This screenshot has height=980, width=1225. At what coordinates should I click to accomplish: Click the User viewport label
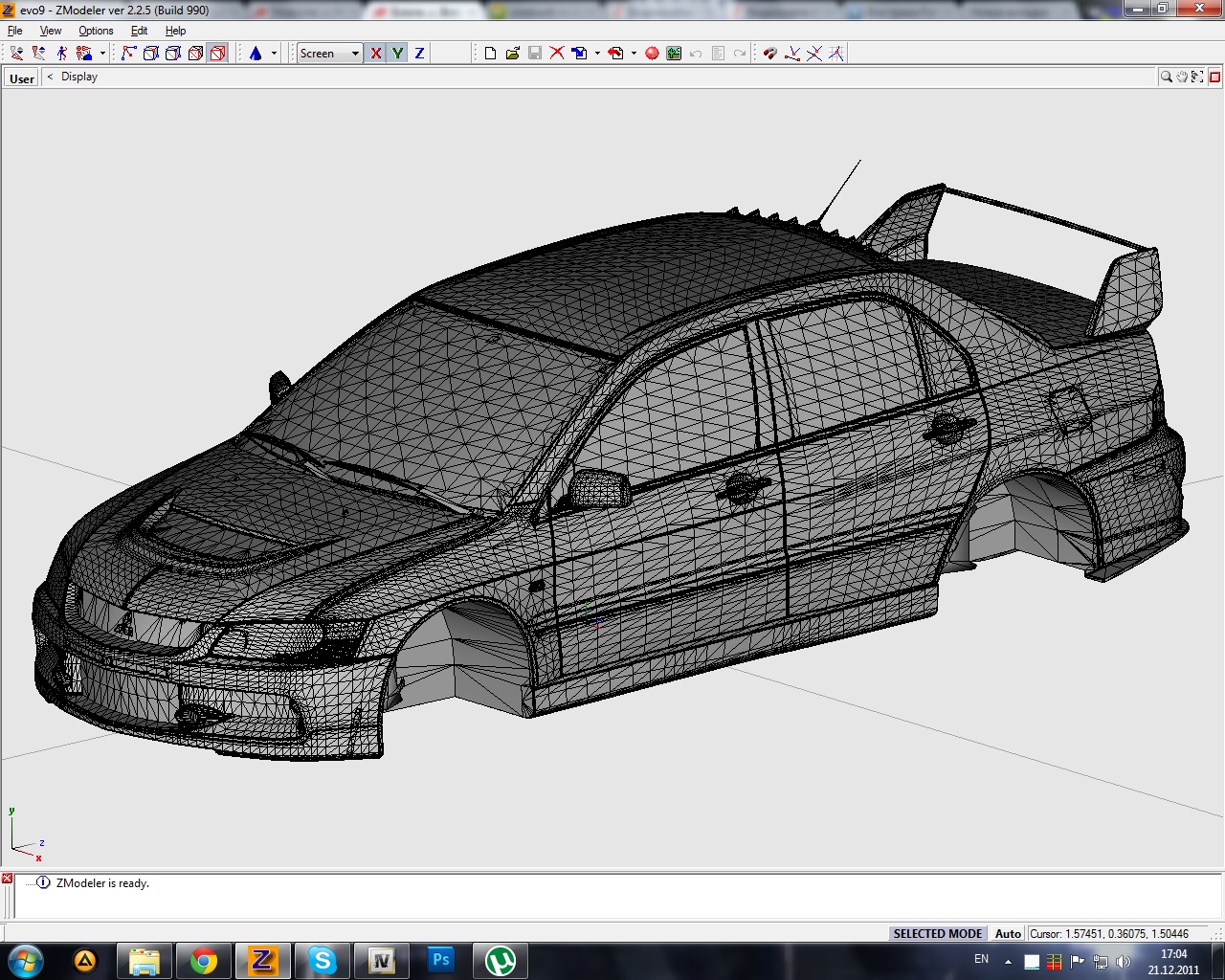pyautogui.click(x=21, y=78)
